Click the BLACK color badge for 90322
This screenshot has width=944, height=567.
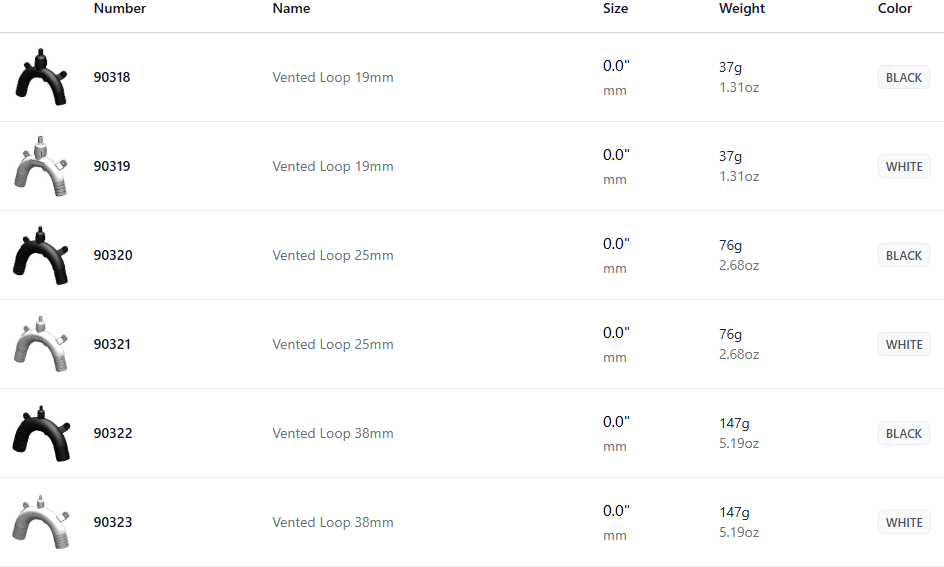pos(904,434)
